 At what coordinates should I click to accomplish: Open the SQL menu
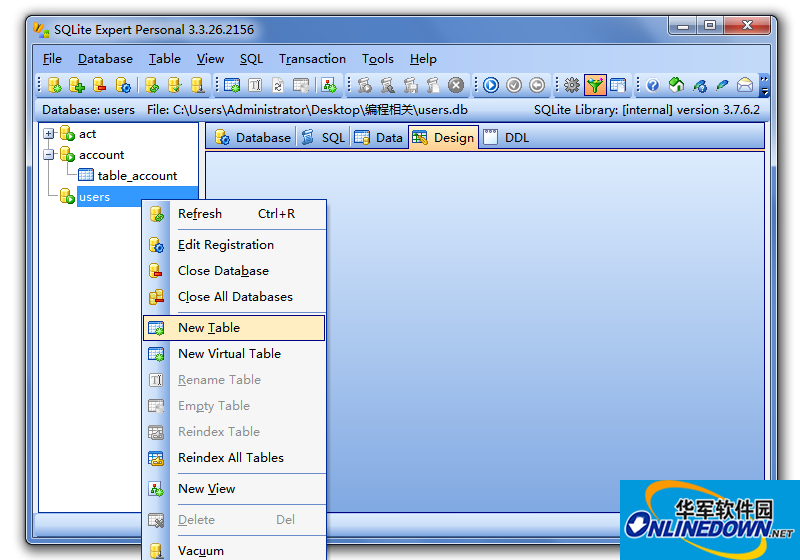click(252, 59)
